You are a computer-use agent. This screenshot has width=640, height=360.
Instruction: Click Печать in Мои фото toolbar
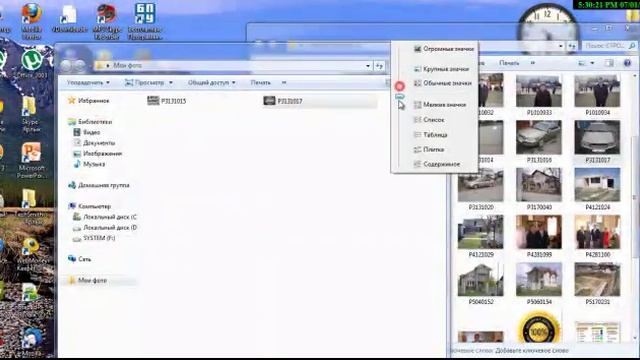coord(260,82)
